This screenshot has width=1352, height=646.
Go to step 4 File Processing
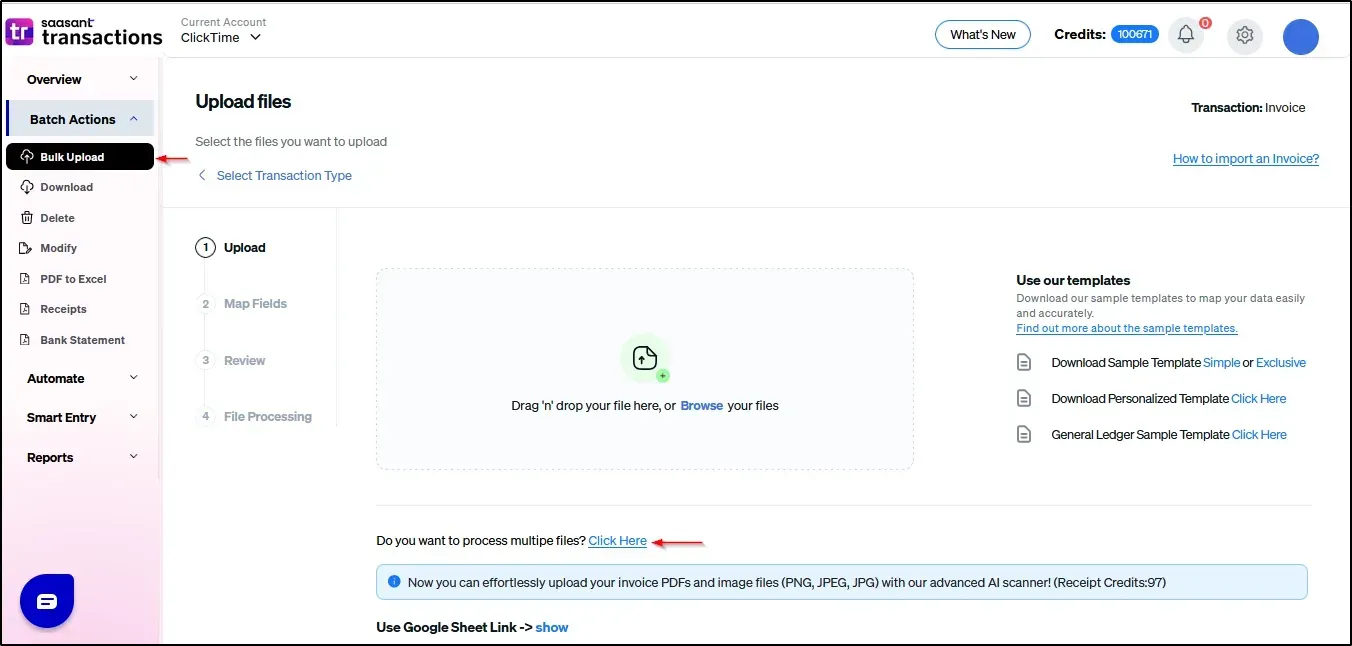[x=254, y=416]
